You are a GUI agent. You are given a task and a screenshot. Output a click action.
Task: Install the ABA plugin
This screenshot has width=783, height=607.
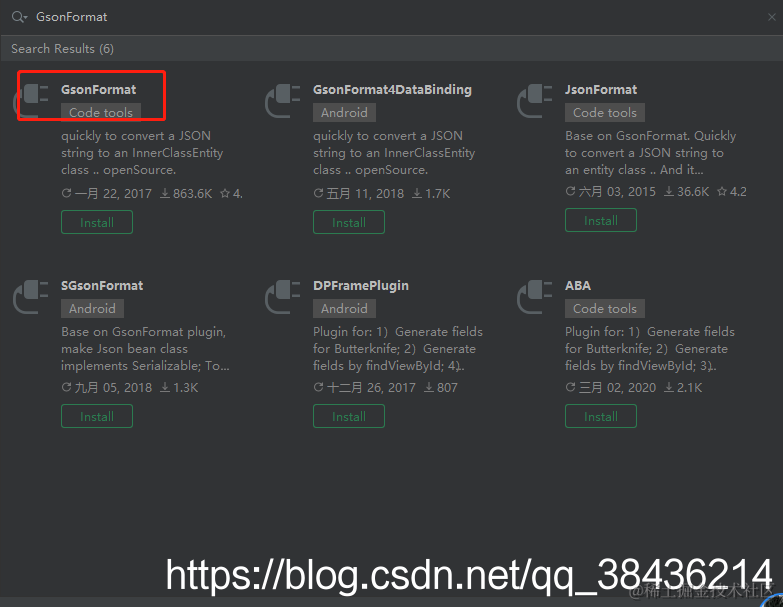coord(601,416)
